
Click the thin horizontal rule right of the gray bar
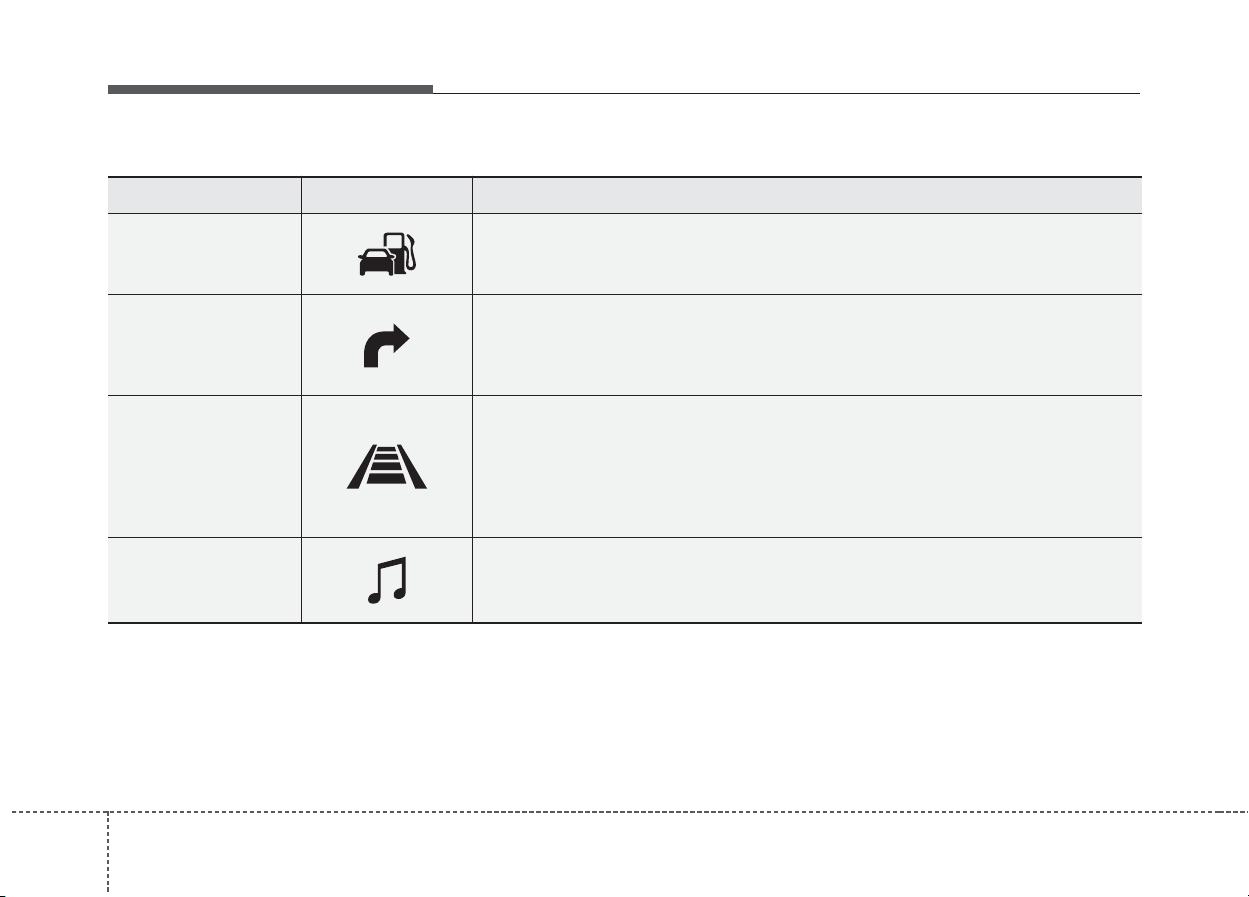(x=787, y=94)
